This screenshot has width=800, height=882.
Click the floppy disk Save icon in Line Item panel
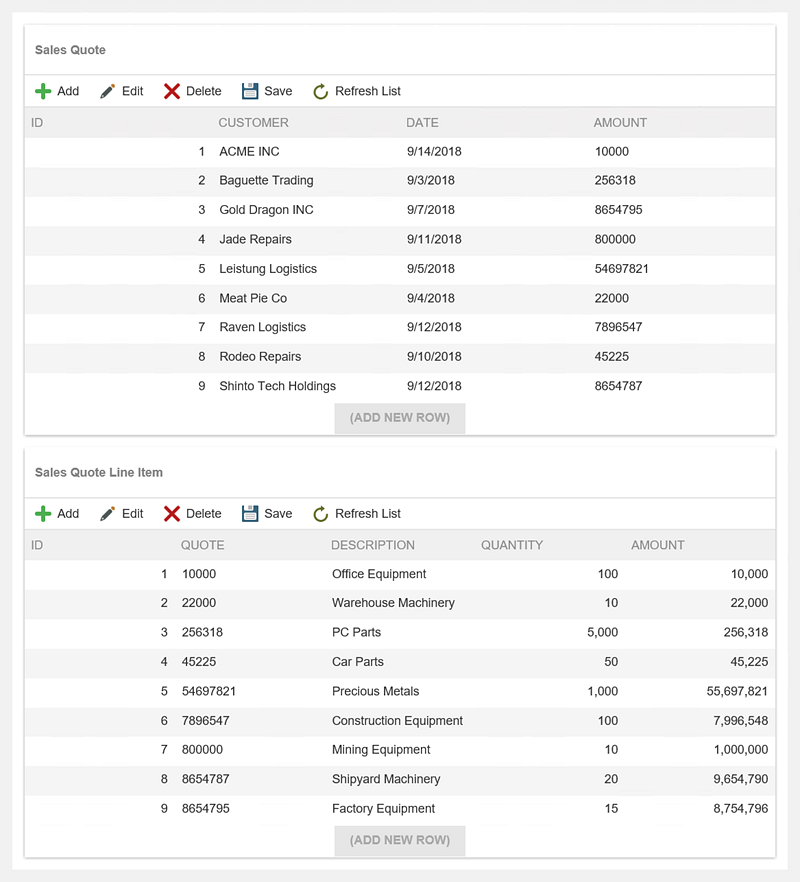point(250,514)
